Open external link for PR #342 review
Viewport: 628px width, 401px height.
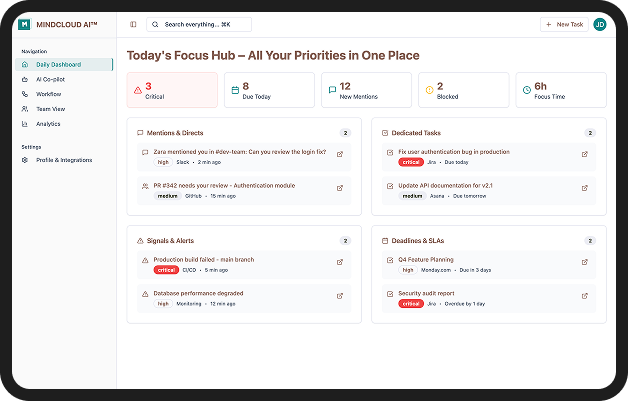click(340, 188)
